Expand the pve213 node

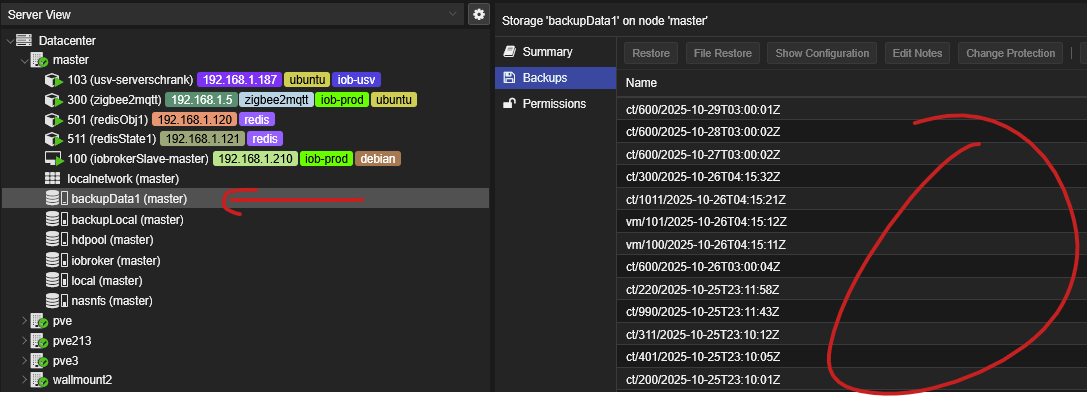click(25, 340)
